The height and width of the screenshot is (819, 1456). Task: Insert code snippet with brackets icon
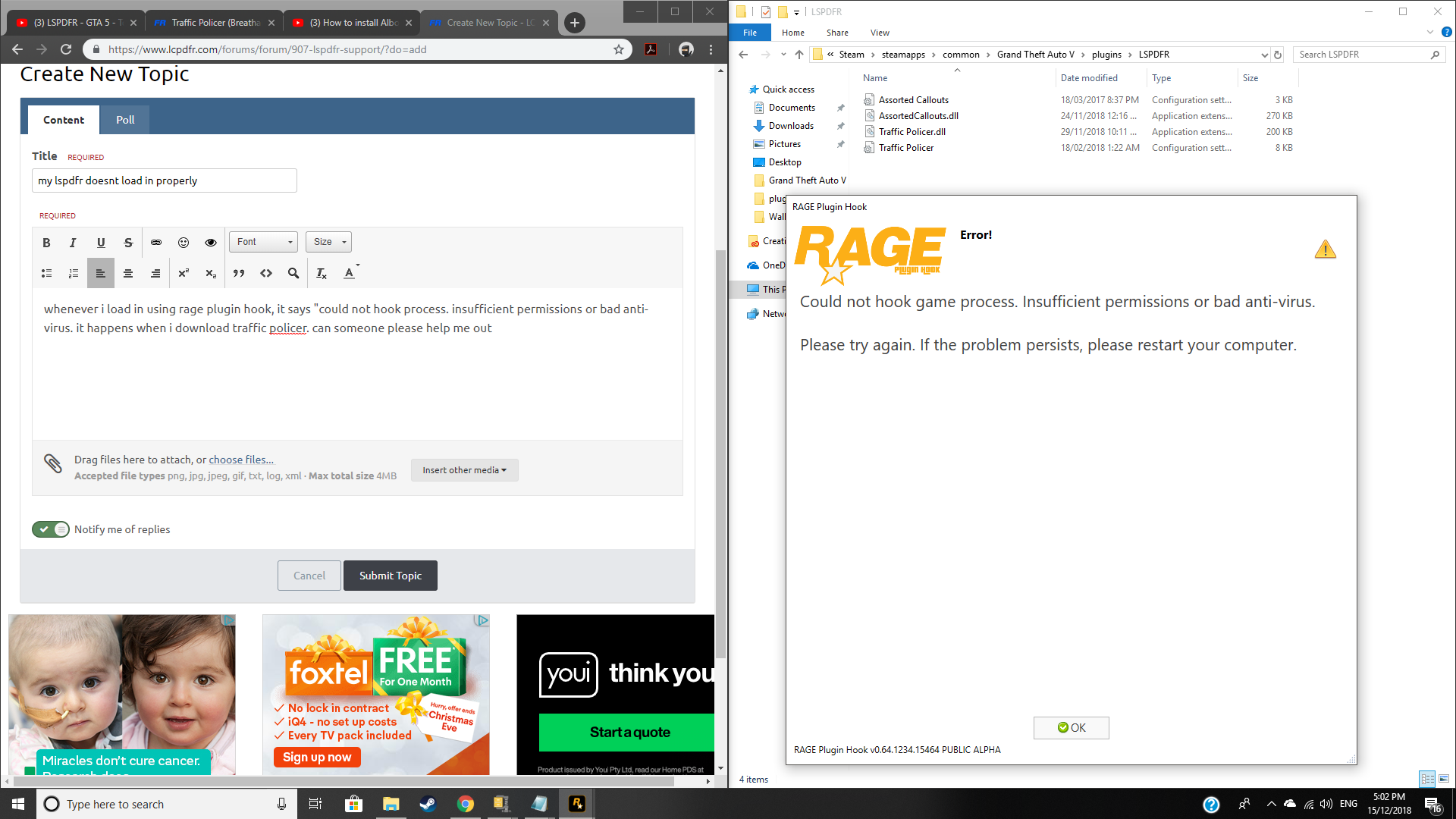[266, 274]
